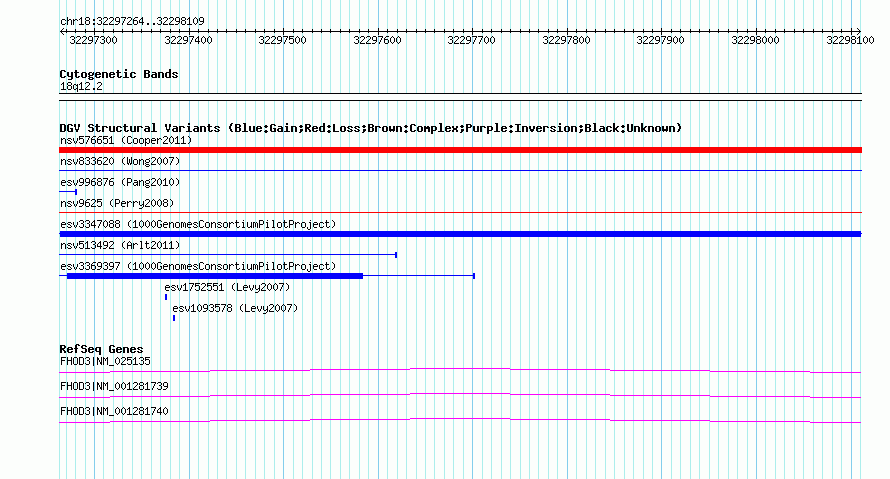This screenshot has width=890, height=479.
Task: Select ruler position 32298000
Action: click(x=755, y=40)
